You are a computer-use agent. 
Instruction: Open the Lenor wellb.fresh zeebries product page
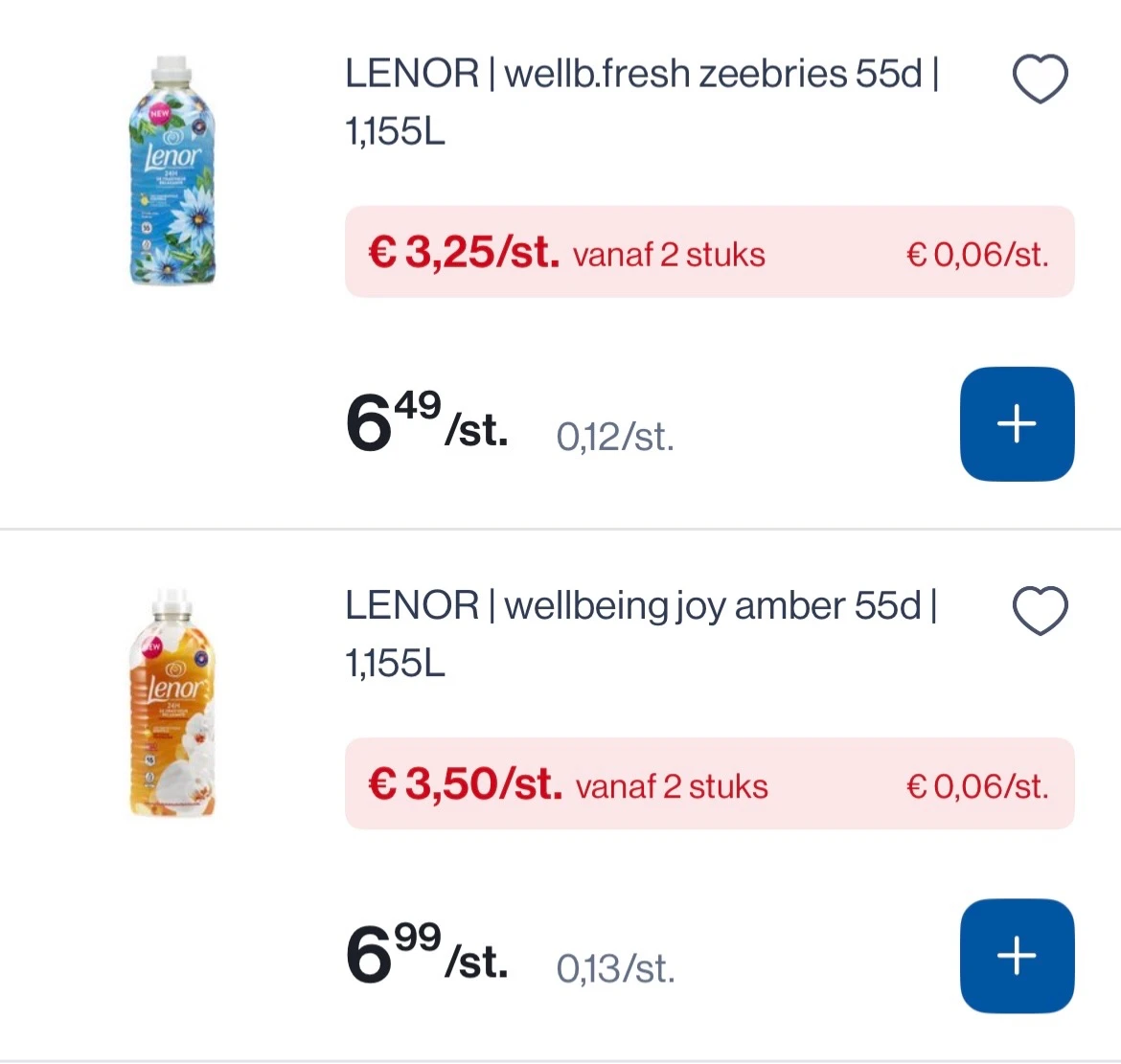(x=640, y=73)
